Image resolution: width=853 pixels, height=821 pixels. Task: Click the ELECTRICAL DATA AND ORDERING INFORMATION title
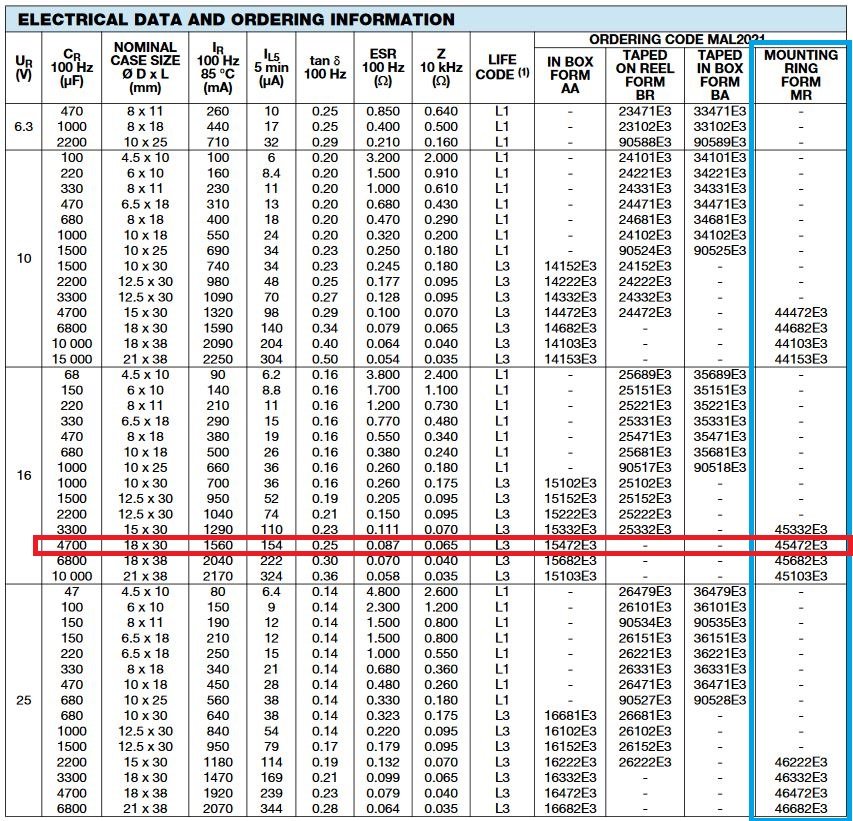[x=236, y=20]
